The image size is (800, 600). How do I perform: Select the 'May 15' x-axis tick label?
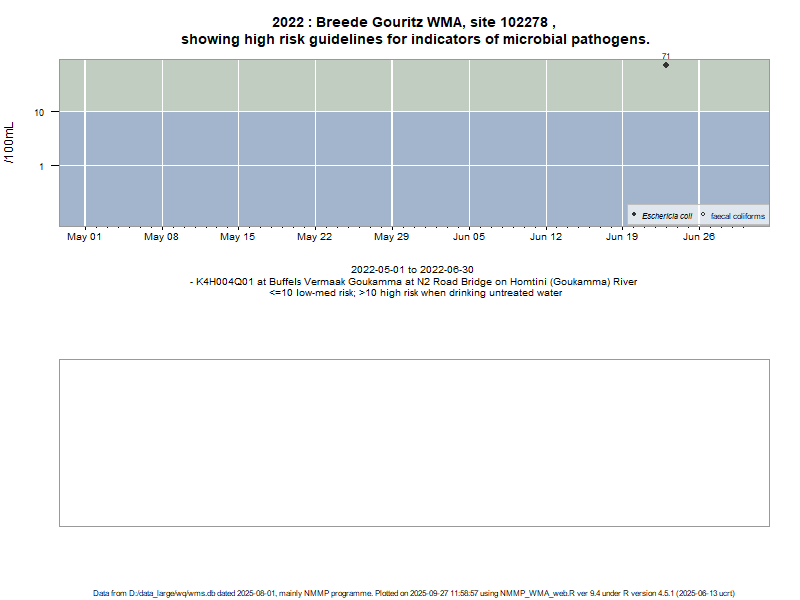tap(238, 237)
